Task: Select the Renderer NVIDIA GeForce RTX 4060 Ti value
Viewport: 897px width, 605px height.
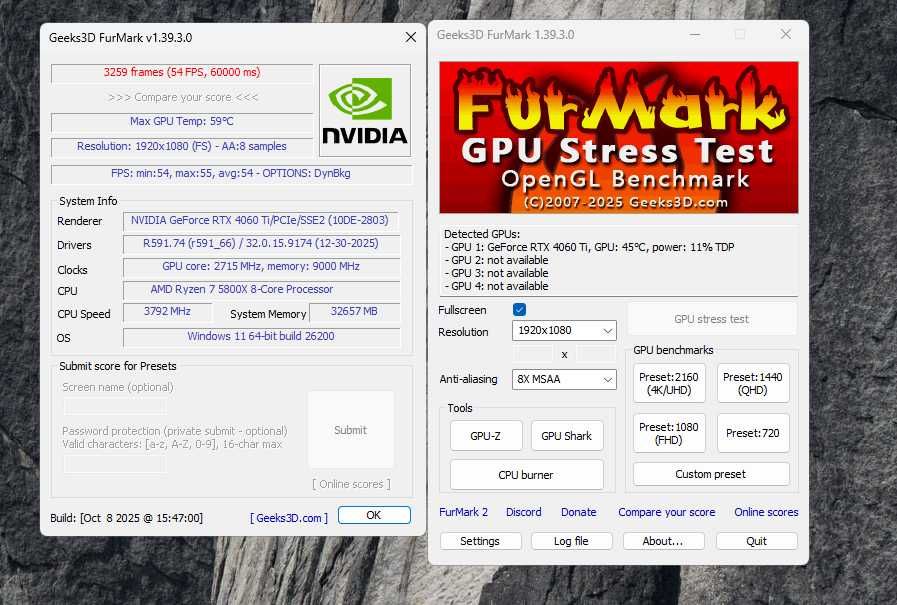Action: click(260, 221)
